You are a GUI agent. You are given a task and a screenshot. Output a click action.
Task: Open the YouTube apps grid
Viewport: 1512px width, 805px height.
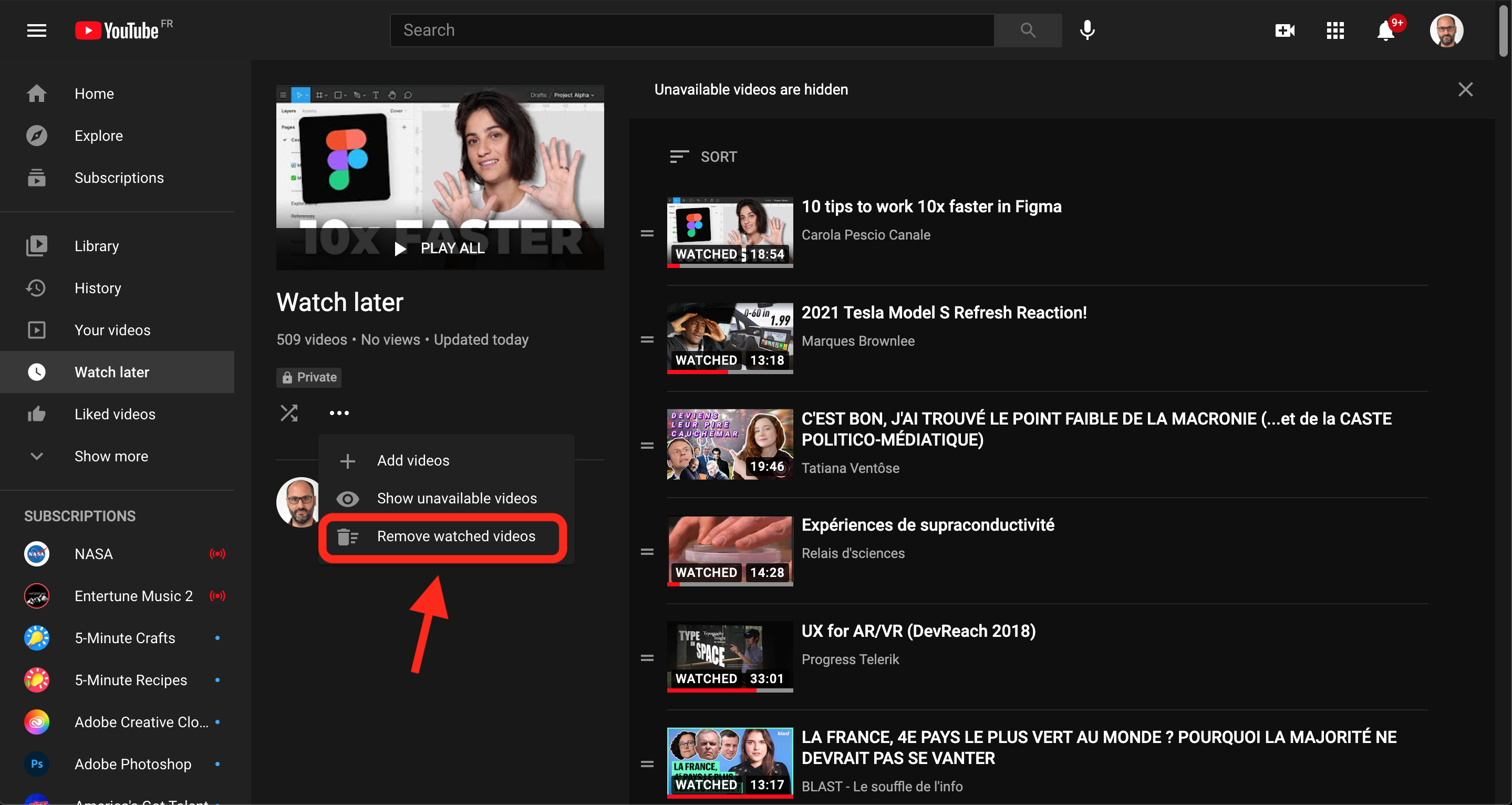tap(1335, 30)
